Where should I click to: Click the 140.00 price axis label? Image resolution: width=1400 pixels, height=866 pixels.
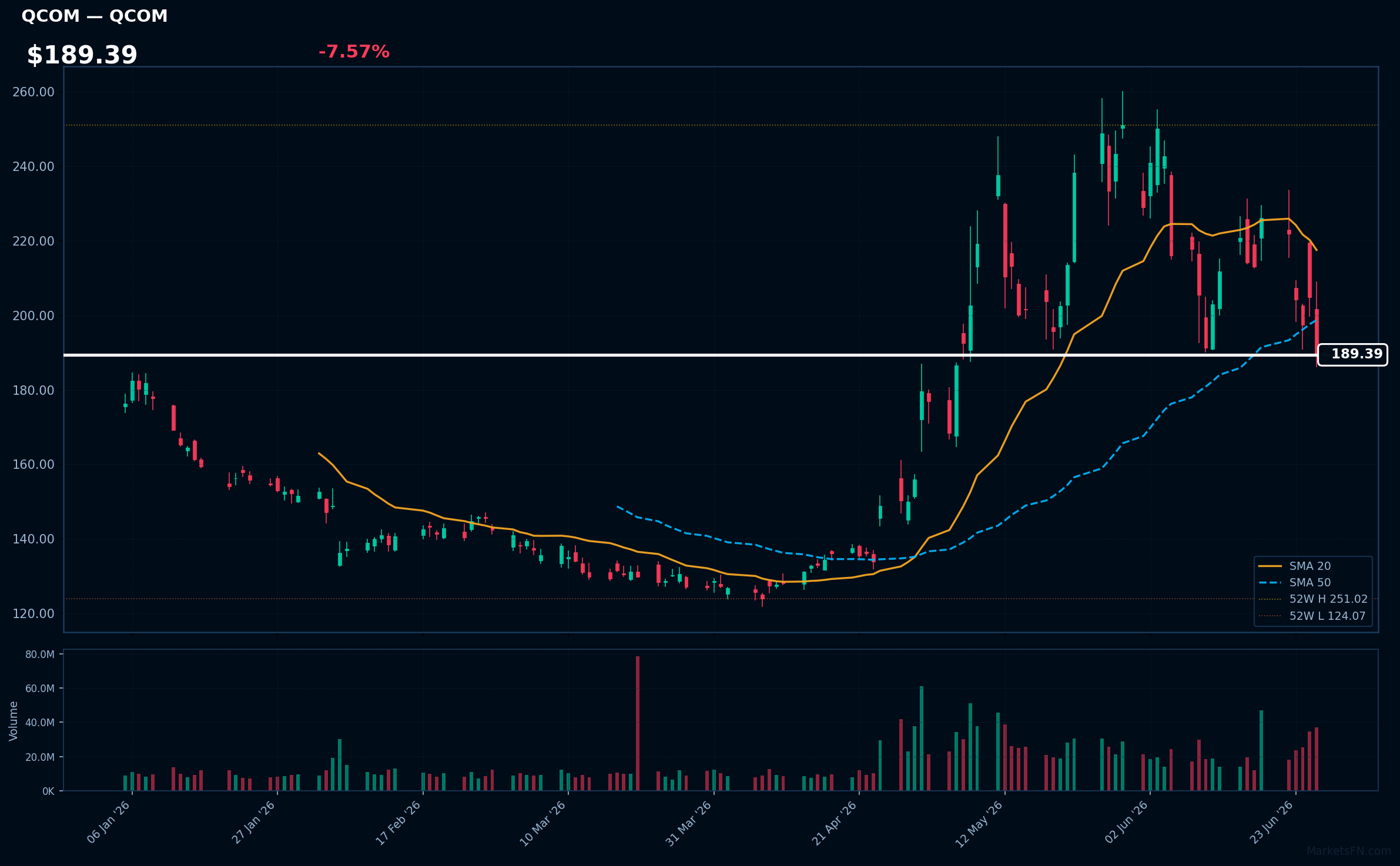coord(34,539)
